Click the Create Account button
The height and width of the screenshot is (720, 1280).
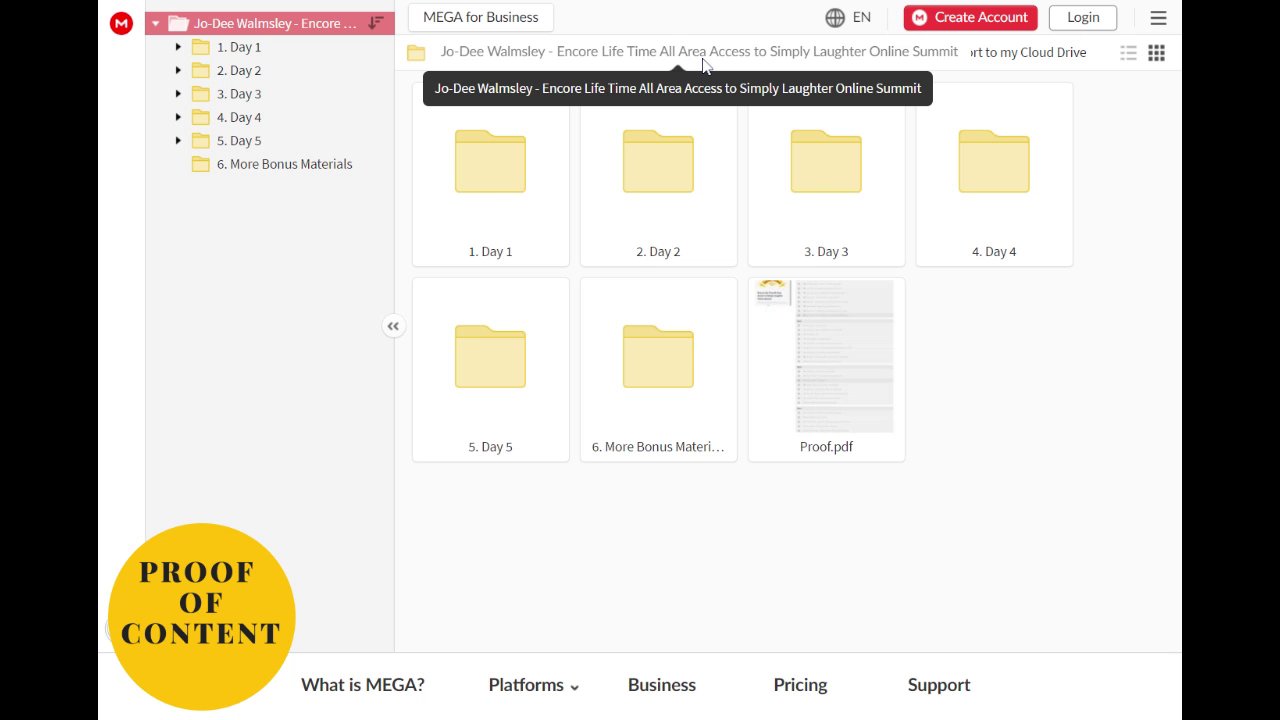click(971, 17)
